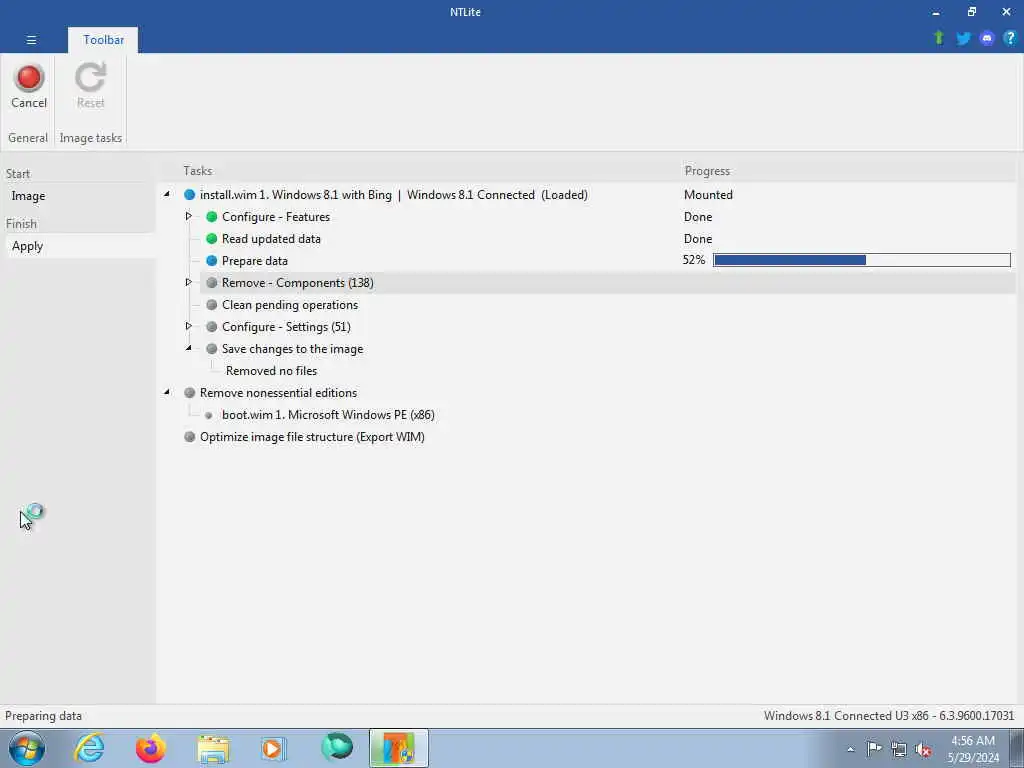Click gray status dot beside Remove - Components

pos(212,283)
